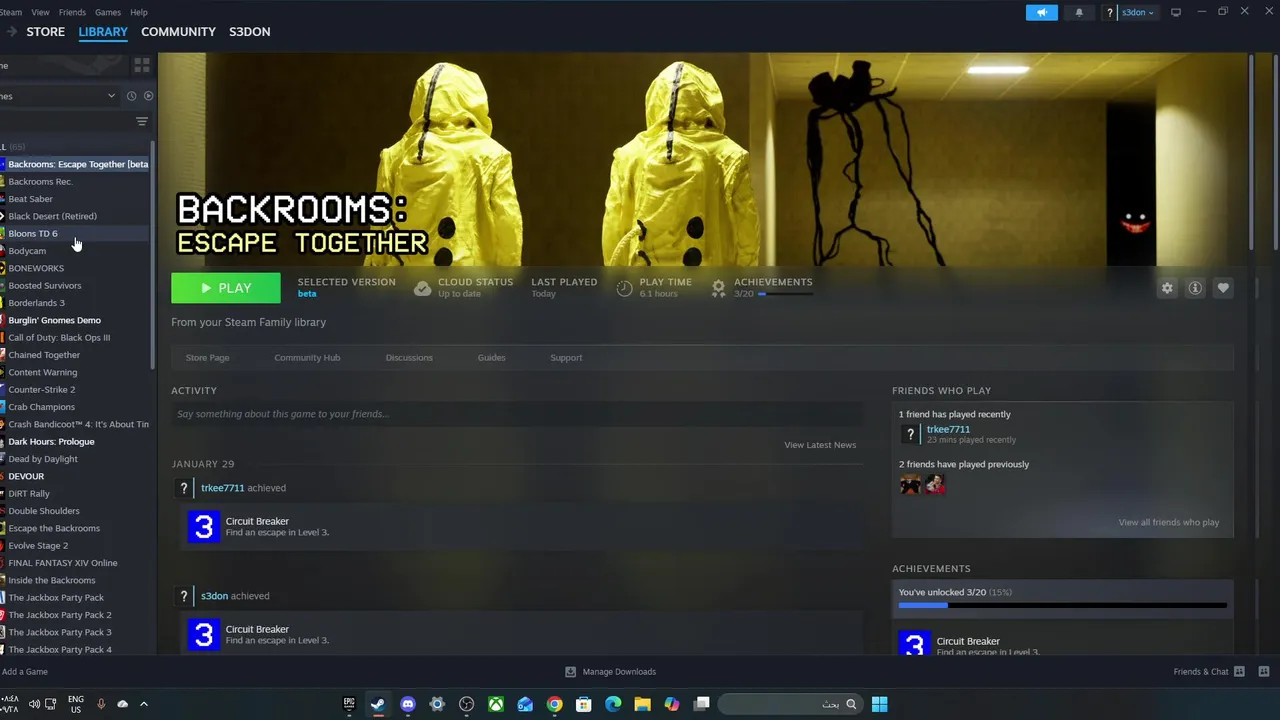
Task: Open the announcements megaphone icon
Action: click(1041, 12)
